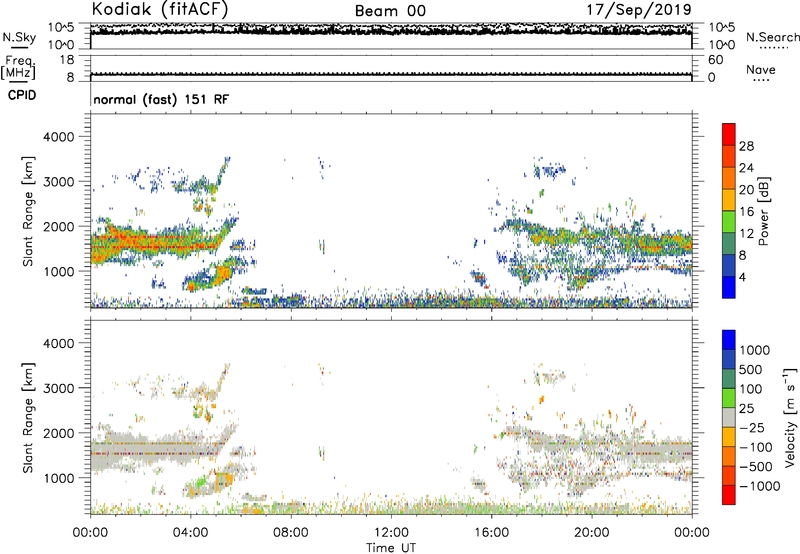Select the "25" velocity colorbar label
The image size is (800, 554).
[747, 408]
